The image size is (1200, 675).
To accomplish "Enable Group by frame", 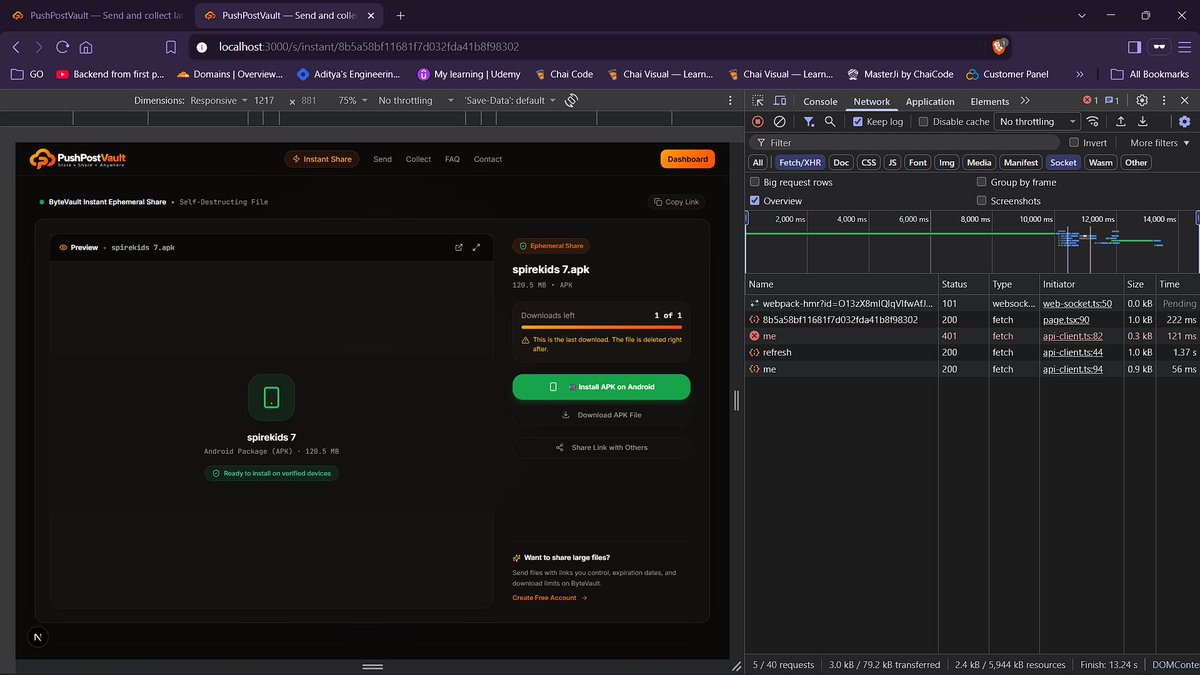I will point(982,182).
